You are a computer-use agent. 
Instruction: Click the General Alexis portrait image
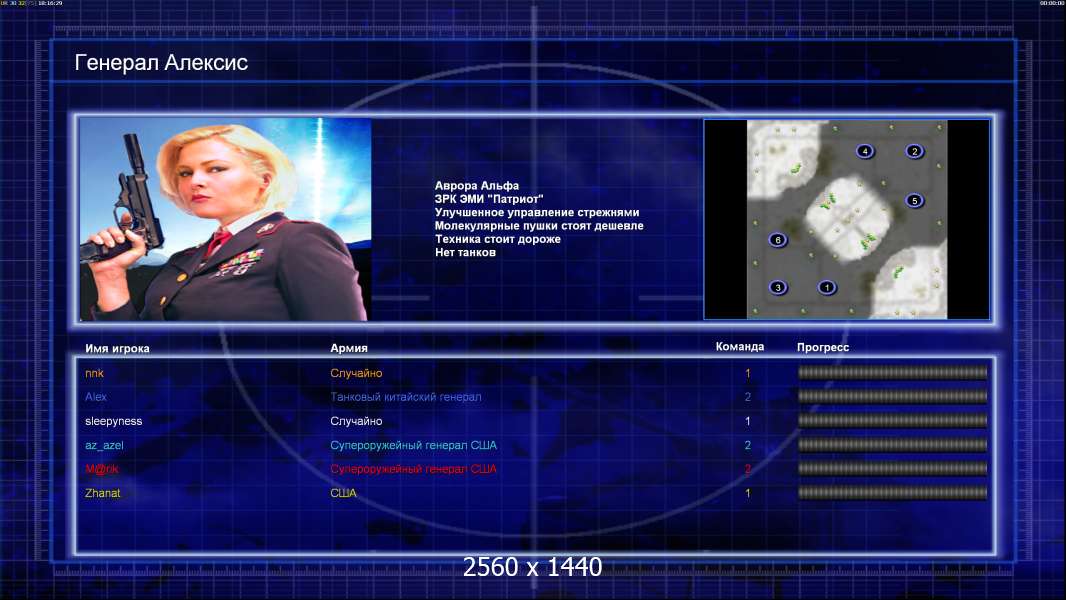click(x=225, y=219)
